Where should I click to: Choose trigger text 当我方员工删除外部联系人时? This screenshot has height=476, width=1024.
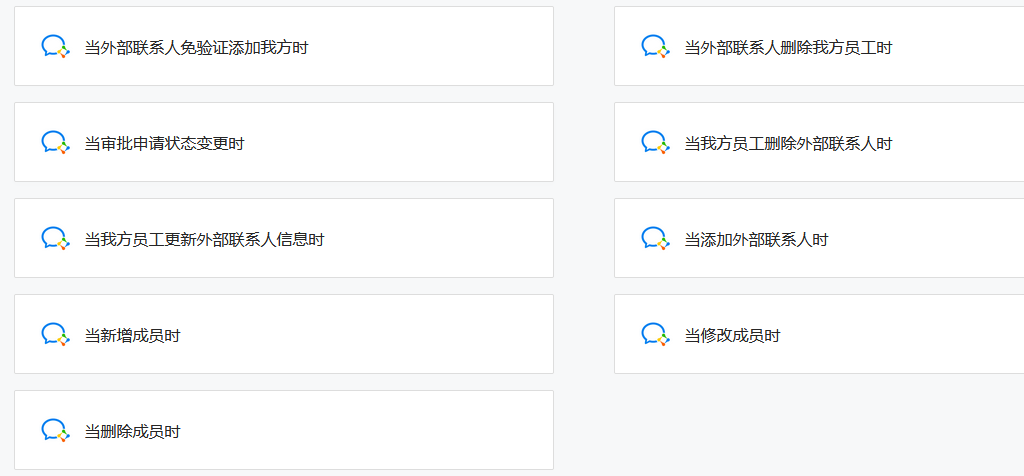[x=788, y=144]
